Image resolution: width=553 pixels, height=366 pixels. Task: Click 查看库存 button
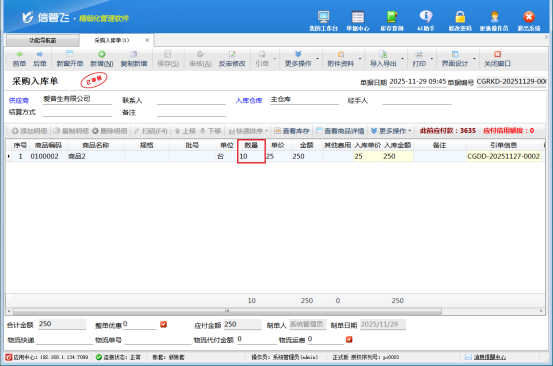coord(292,131)
